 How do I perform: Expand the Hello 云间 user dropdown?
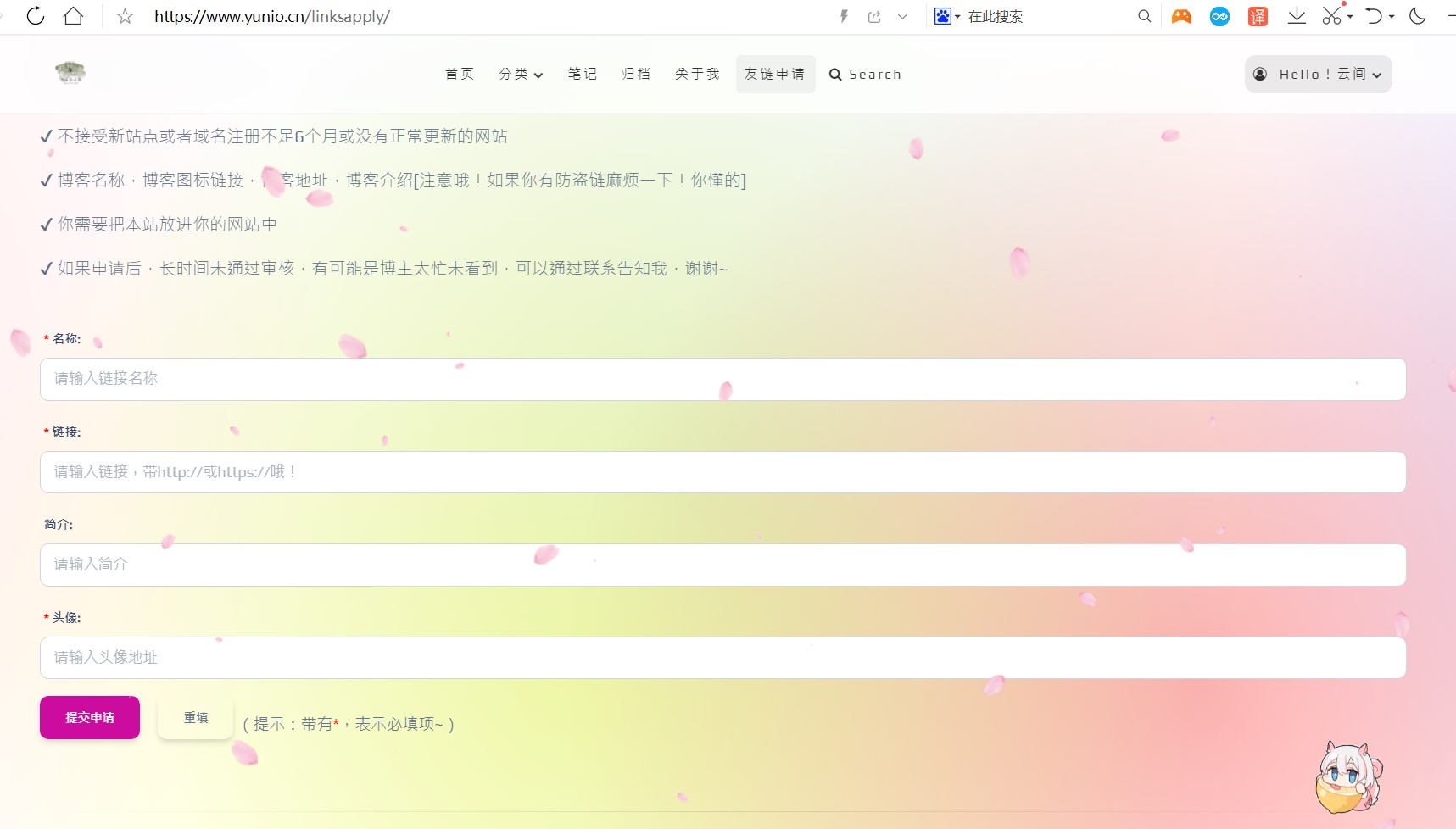(x=1318, y=75)
